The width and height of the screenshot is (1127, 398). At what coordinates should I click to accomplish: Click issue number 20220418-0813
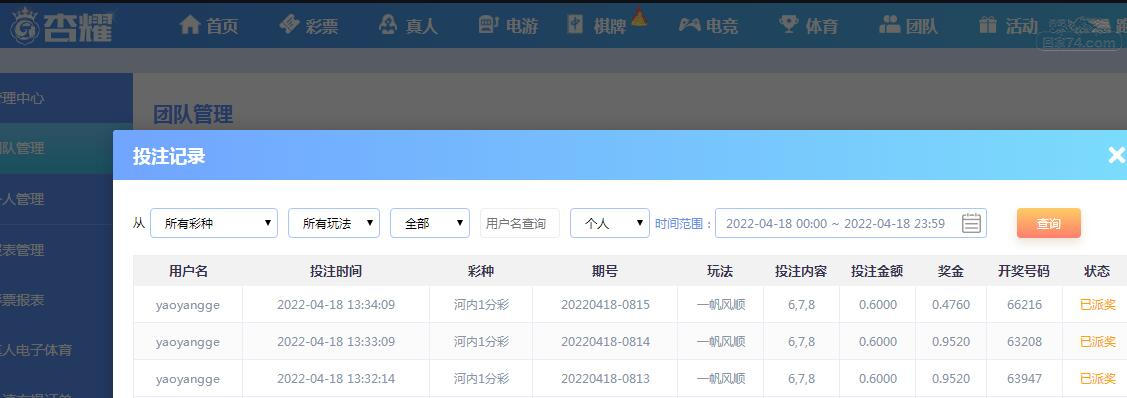tap(605, 379)
